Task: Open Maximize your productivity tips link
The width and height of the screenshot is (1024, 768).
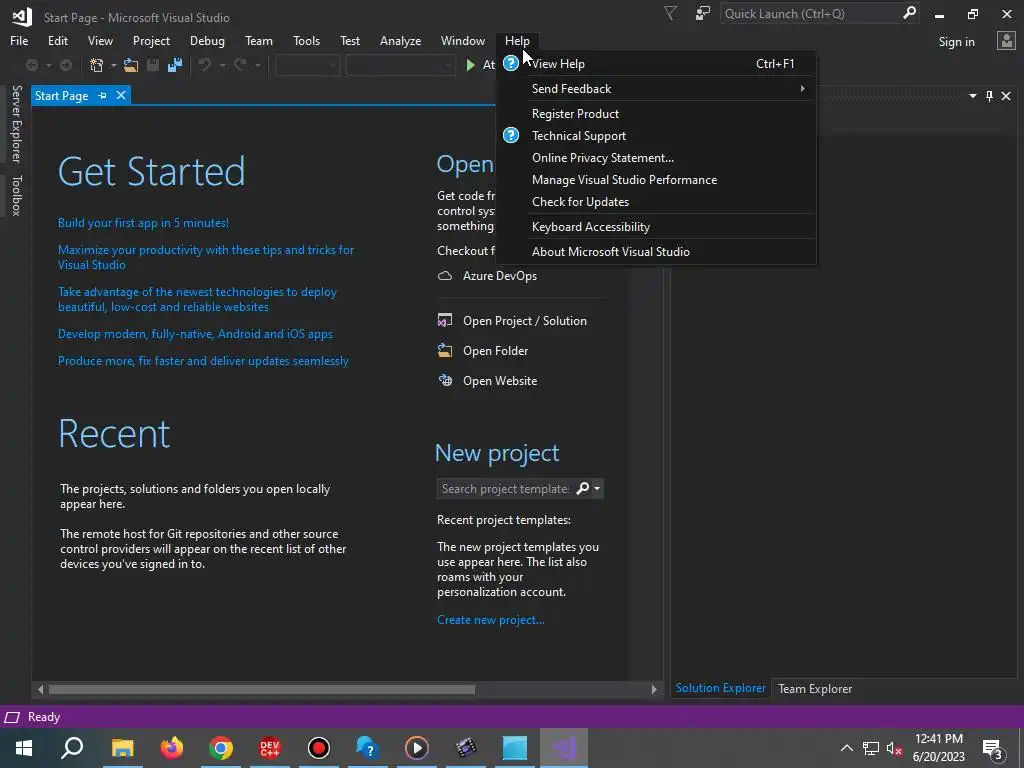Action: (x=206, y=257)
